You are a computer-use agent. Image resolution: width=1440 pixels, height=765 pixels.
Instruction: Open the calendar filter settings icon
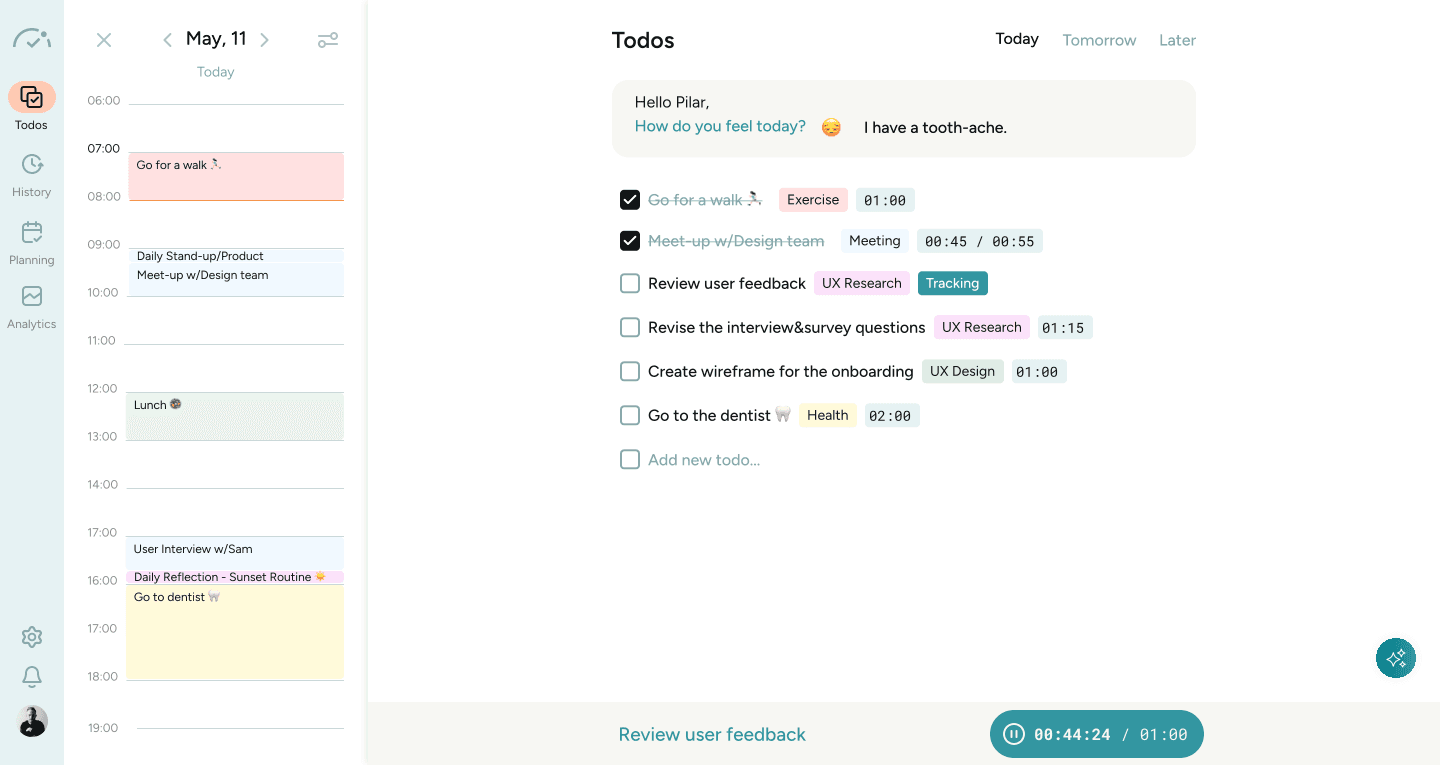(327, 40)
